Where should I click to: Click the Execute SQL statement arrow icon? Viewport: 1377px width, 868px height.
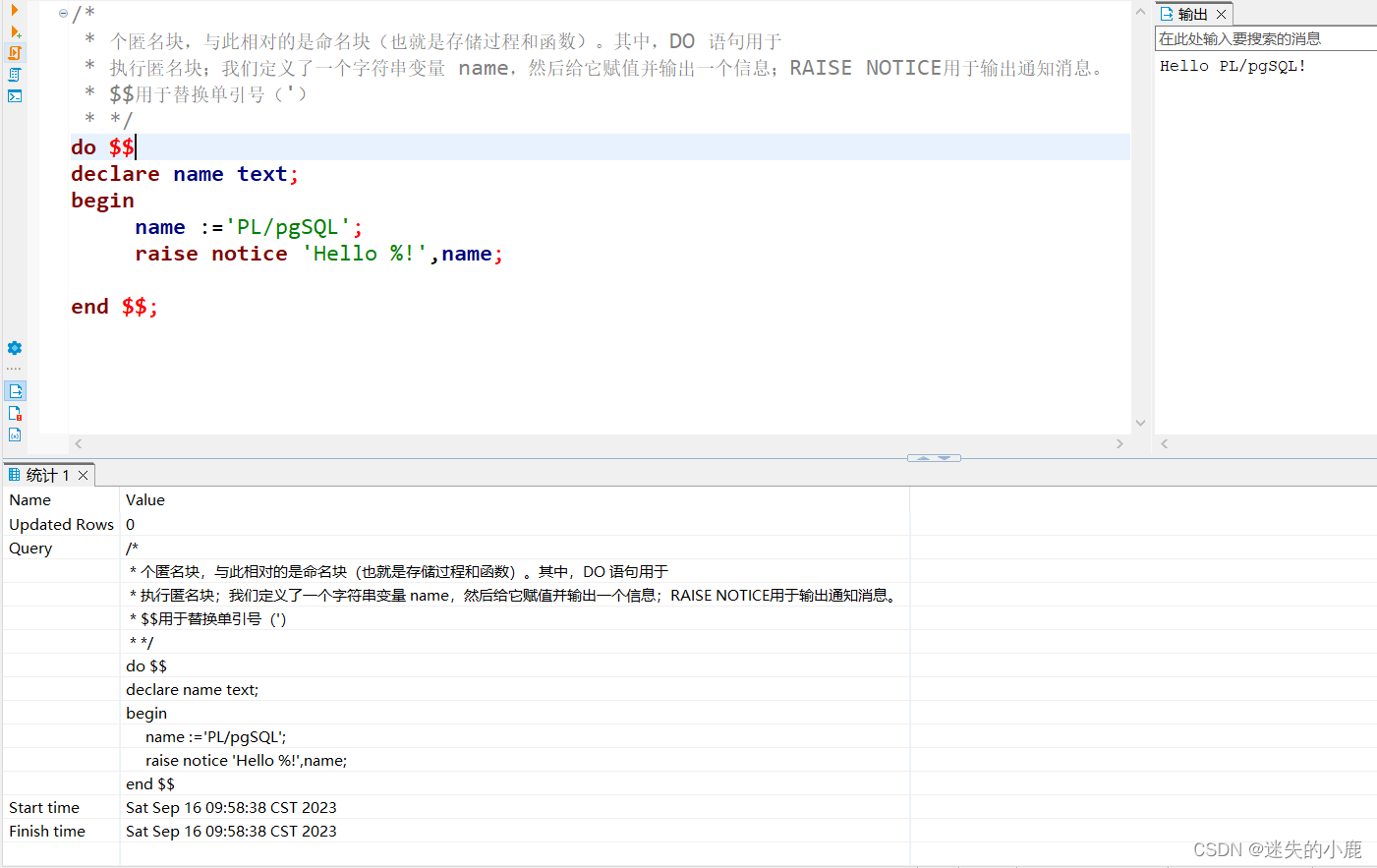coord(14,10)
